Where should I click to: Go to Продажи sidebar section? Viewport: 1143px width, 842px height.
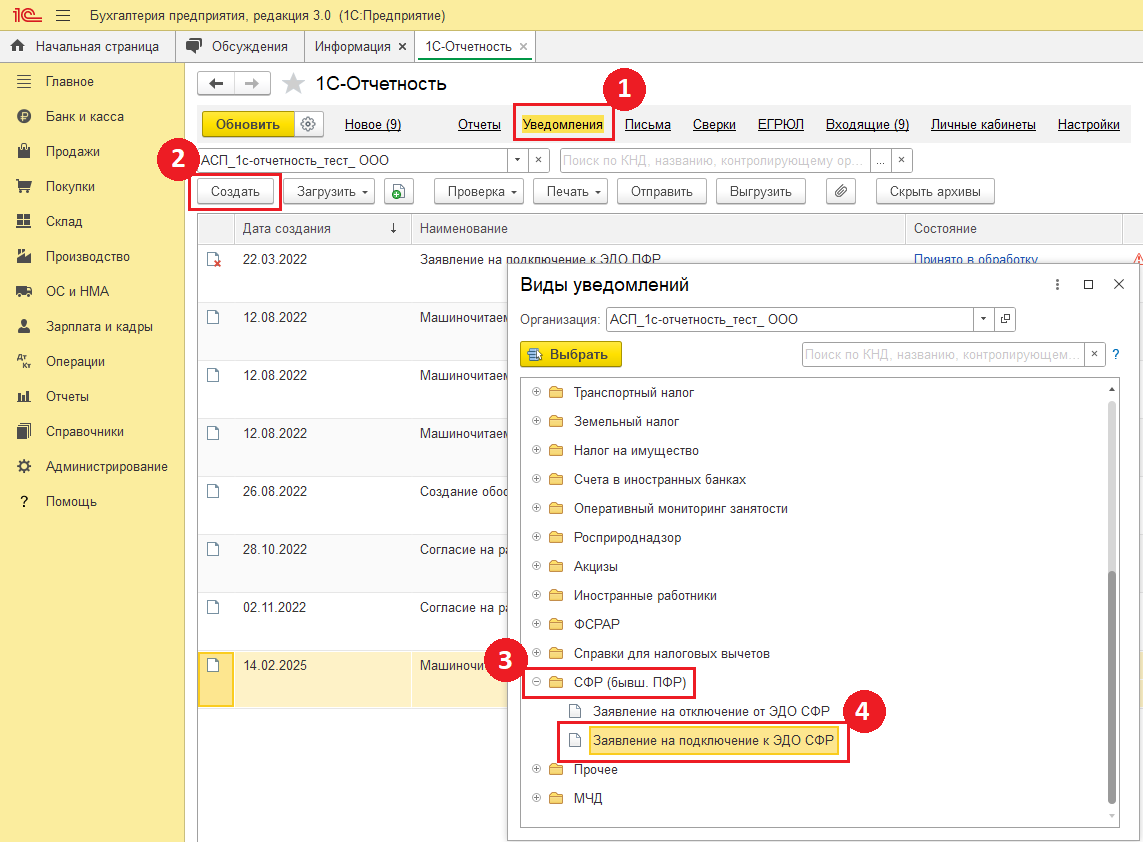73,152
